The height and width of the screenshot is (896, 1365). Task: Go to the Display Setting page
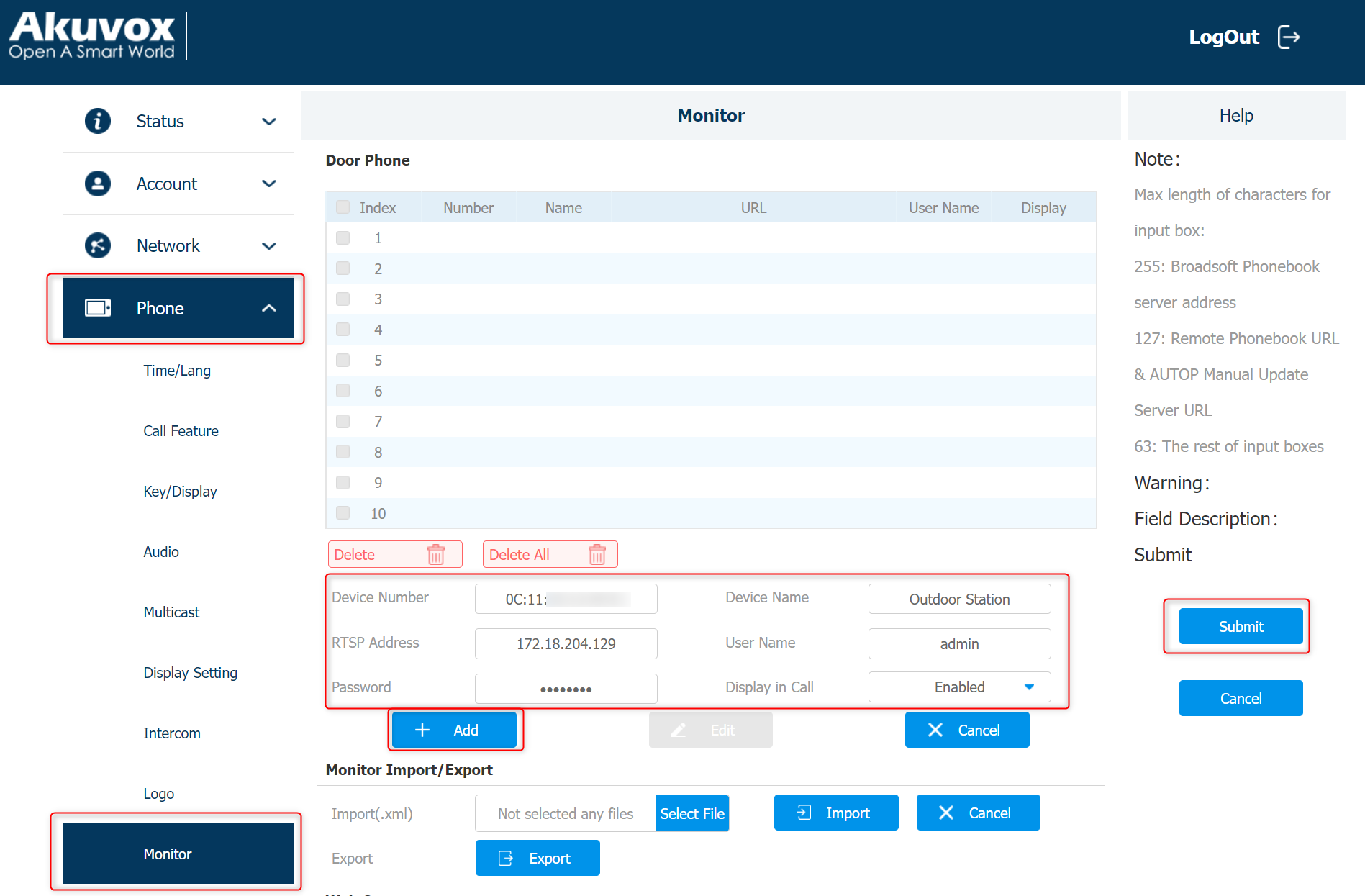190,673
